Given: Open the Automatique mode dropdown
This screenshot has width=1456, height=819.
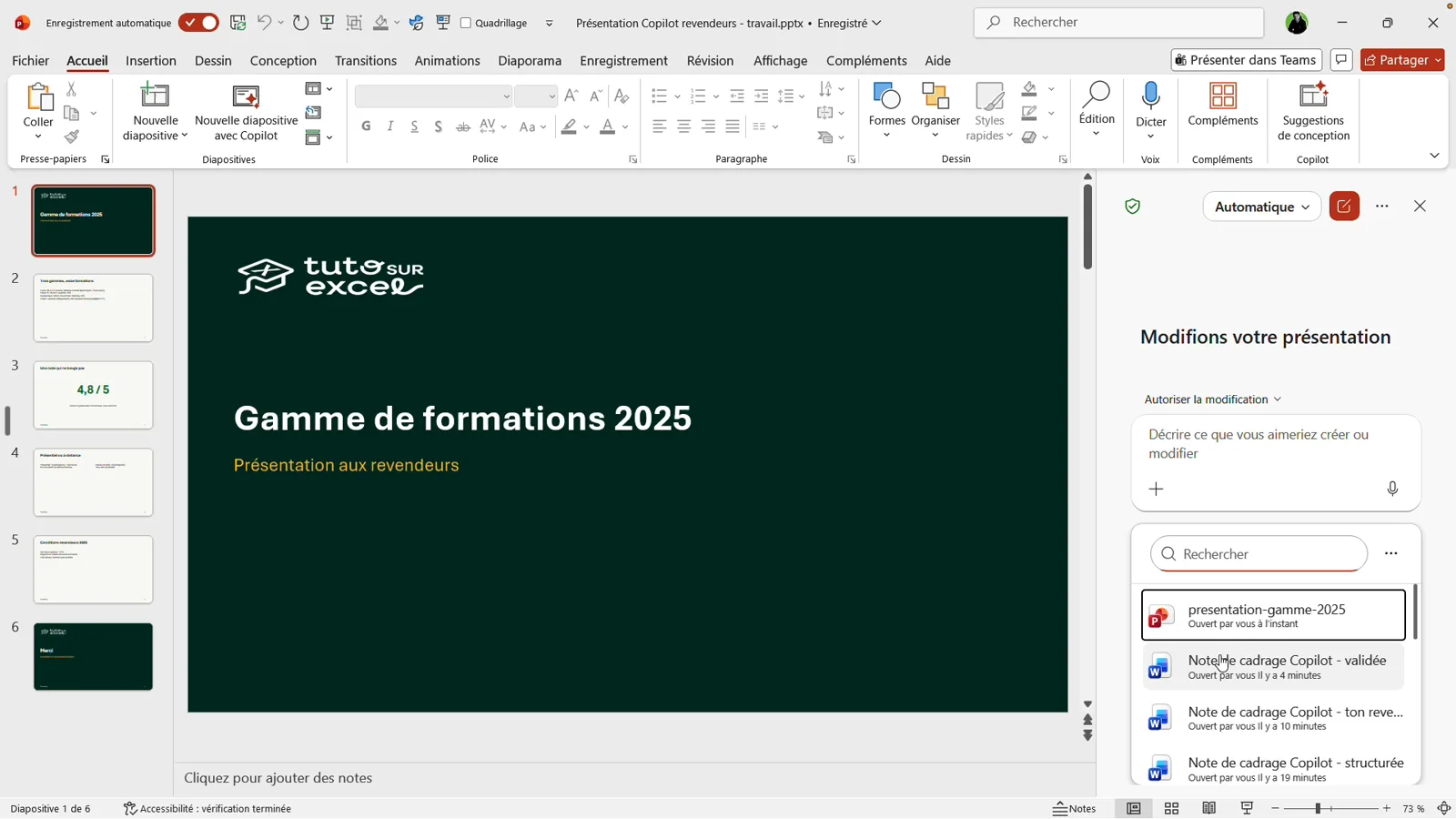Looking at the screenshot, I should (1261, 207).
